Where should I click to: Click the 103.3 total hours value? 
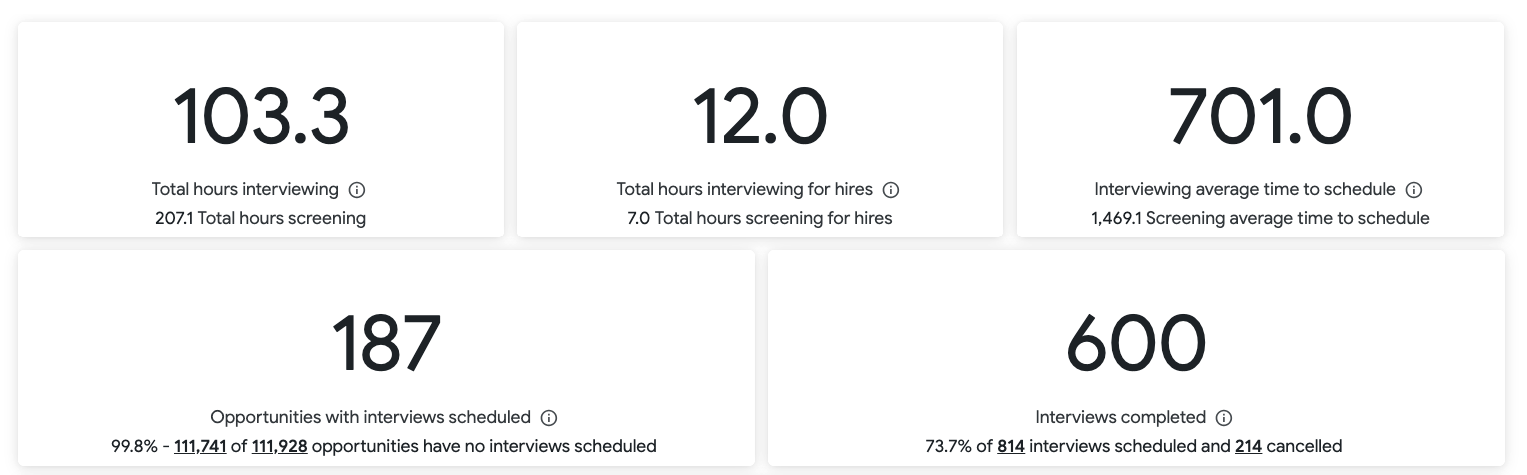(x=261, y=116)
